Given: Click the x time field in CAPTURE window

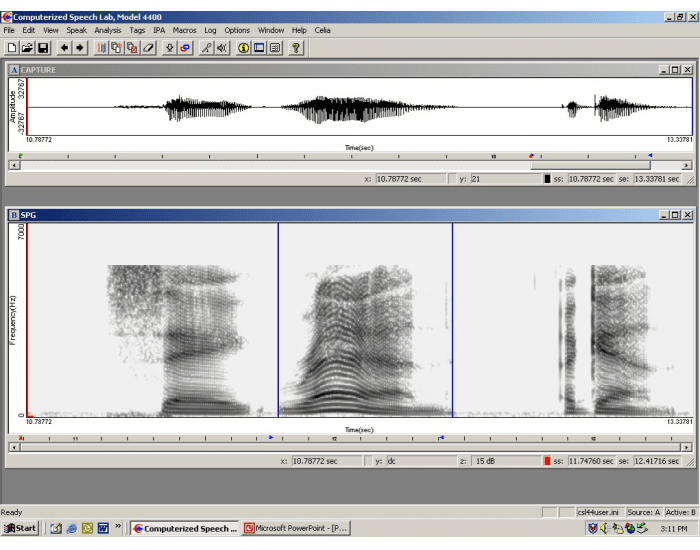Looking at the screenshot, I should click(x=410, y=179).
